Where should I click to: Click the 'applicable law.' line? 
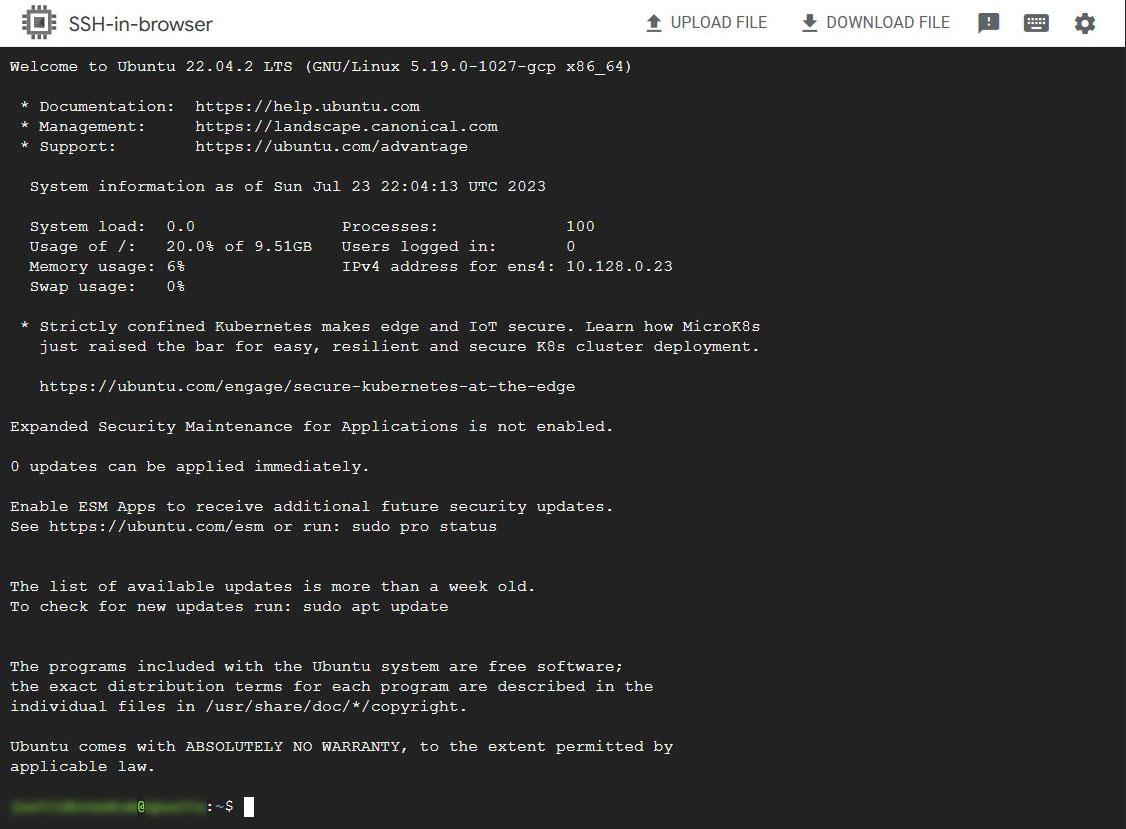click(83, 767)
